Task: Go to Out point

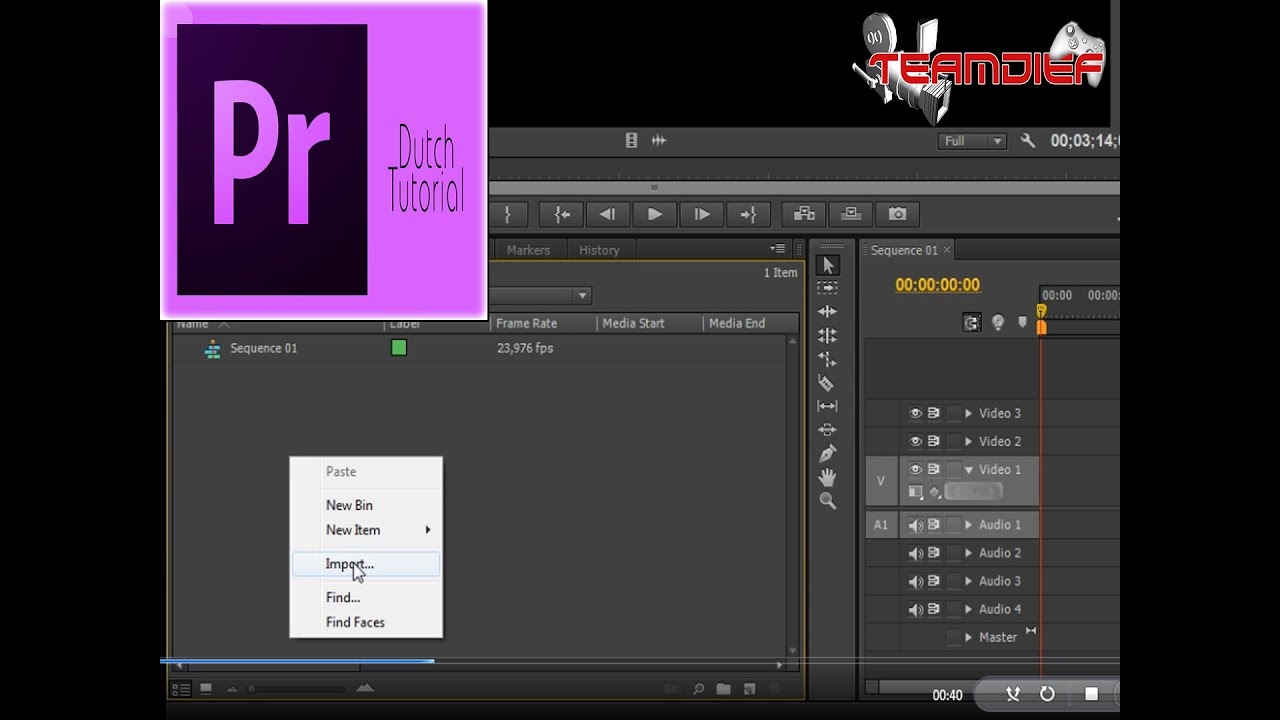Action: tap(748, 214)
